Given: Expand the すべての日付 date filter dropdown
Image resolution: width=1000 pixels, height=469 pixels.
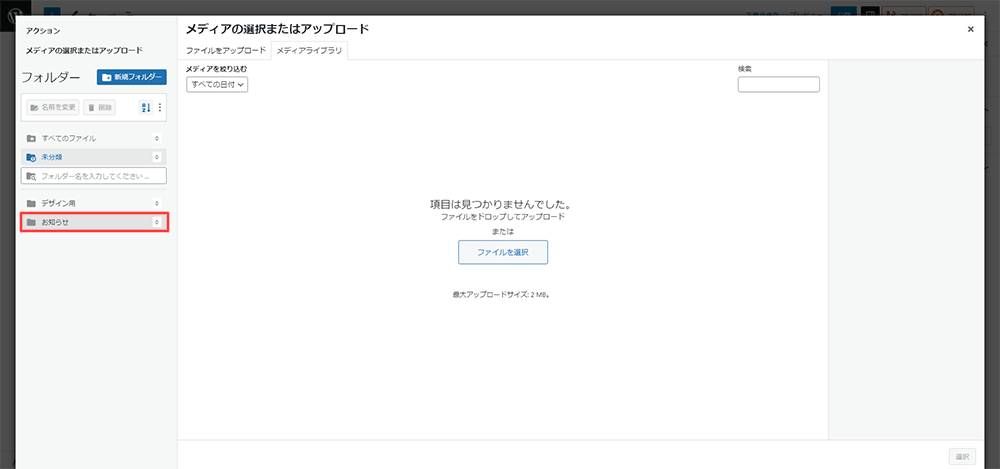Looking at the screenshot, I should pyautogui.click(x=217, y=84).
